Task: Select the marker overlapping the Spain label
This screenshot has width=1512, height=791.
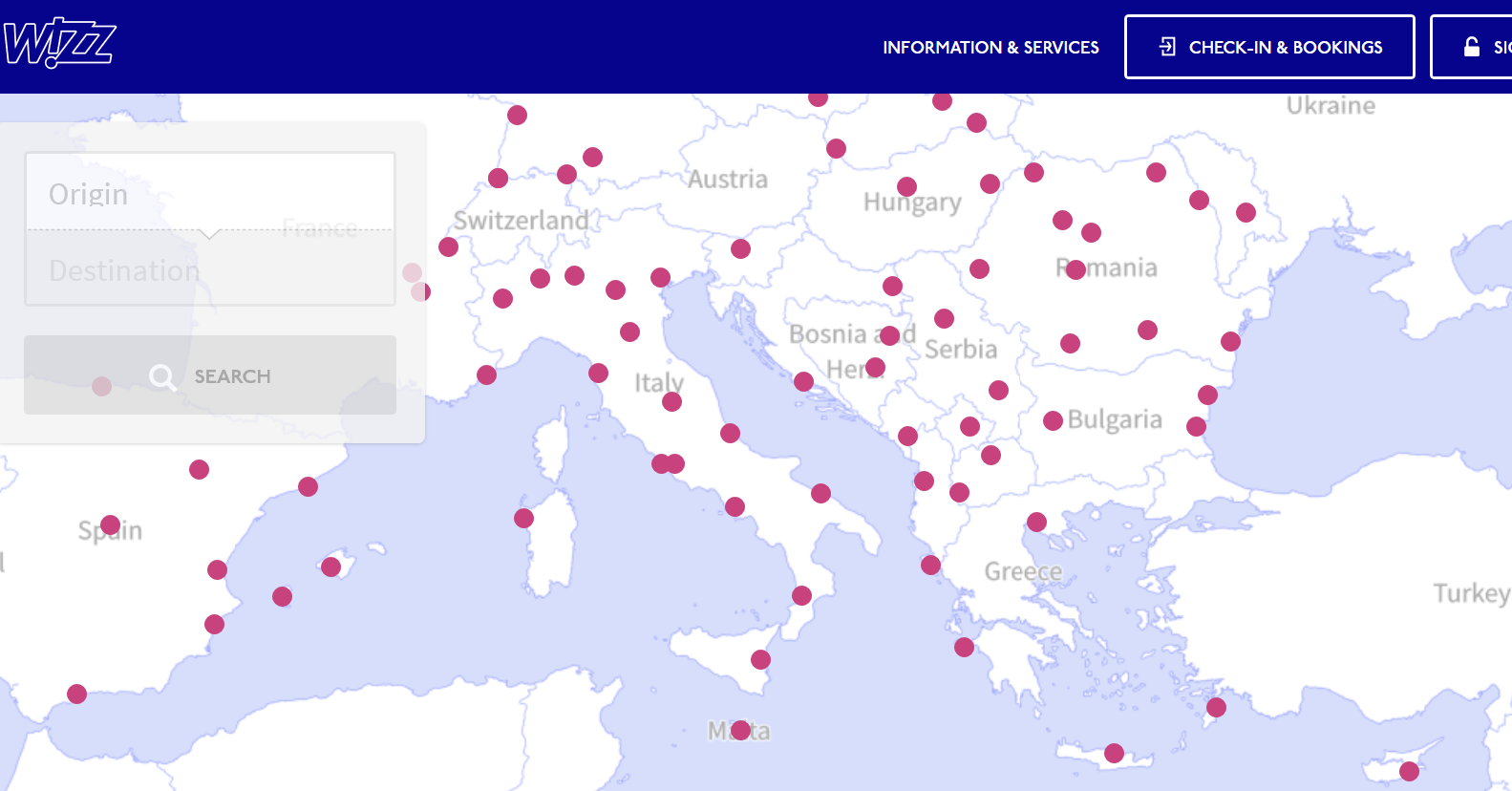Action: coord(110,525)
